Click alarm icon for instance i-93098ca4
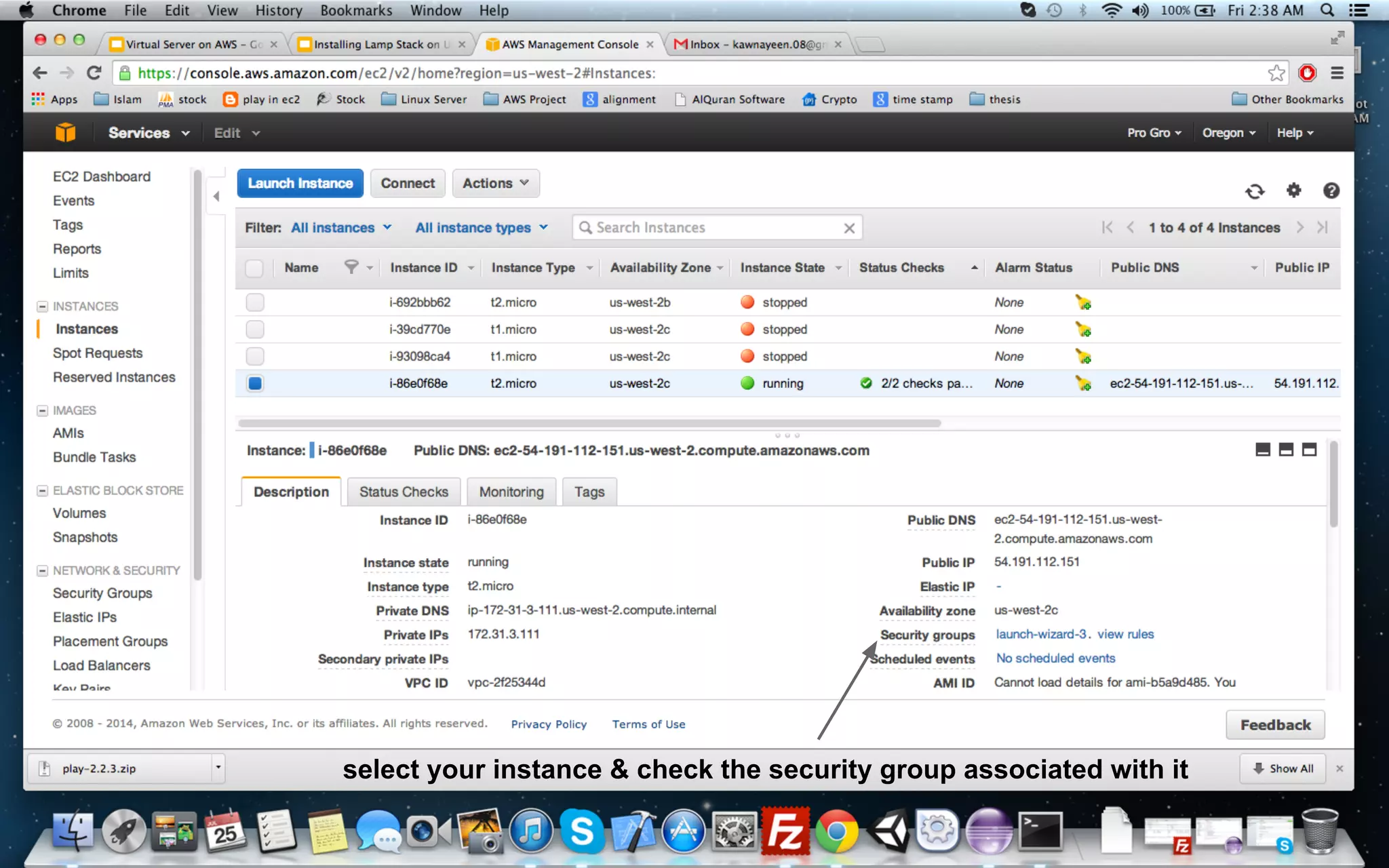 pos(1083,357)
